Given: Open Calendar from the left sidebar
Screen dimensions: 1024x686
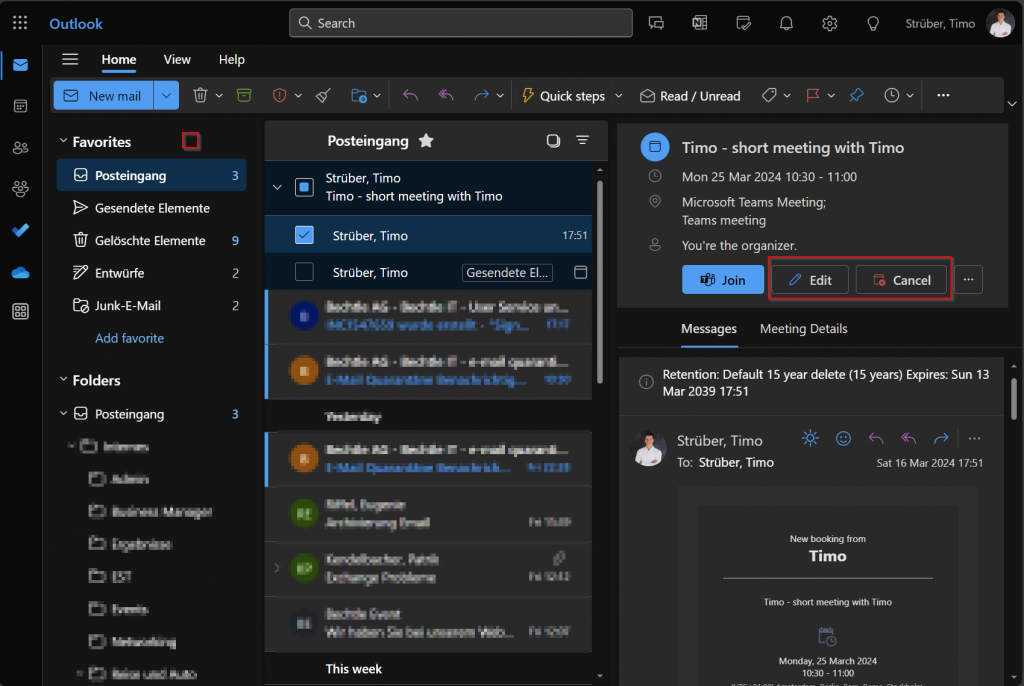Looking at the screenshot, I should 20,106.
